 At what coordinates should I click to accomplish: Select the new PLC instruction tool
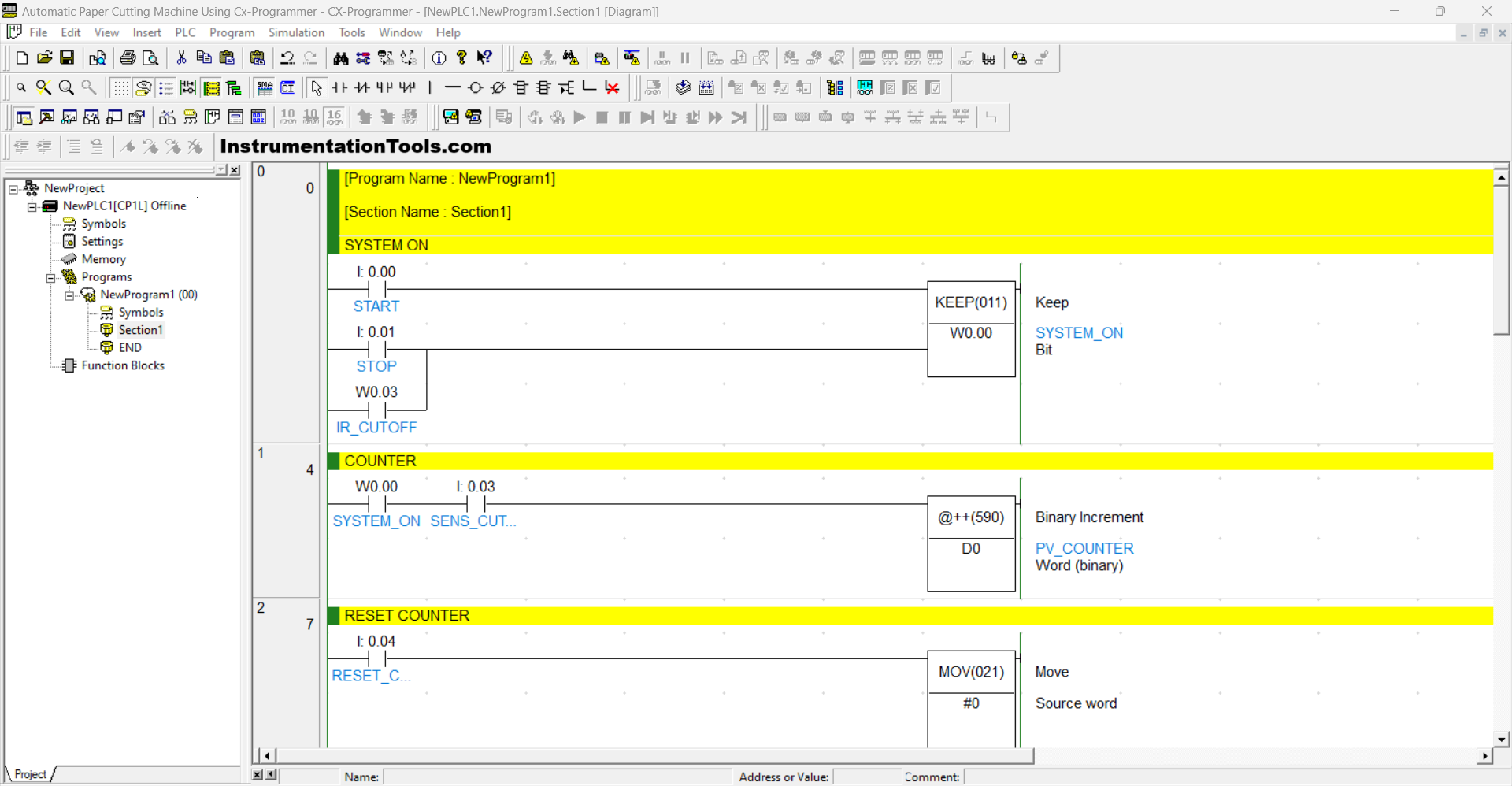pos(521,87)
